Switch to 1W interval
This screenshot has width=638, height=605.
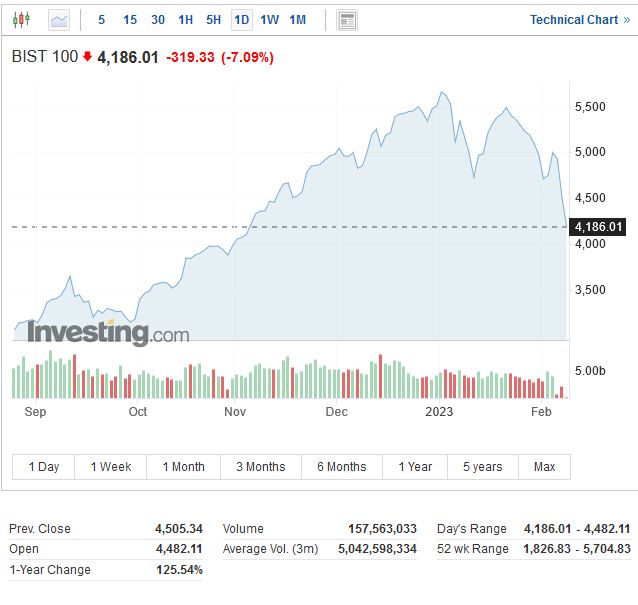[x=269, y=19]
